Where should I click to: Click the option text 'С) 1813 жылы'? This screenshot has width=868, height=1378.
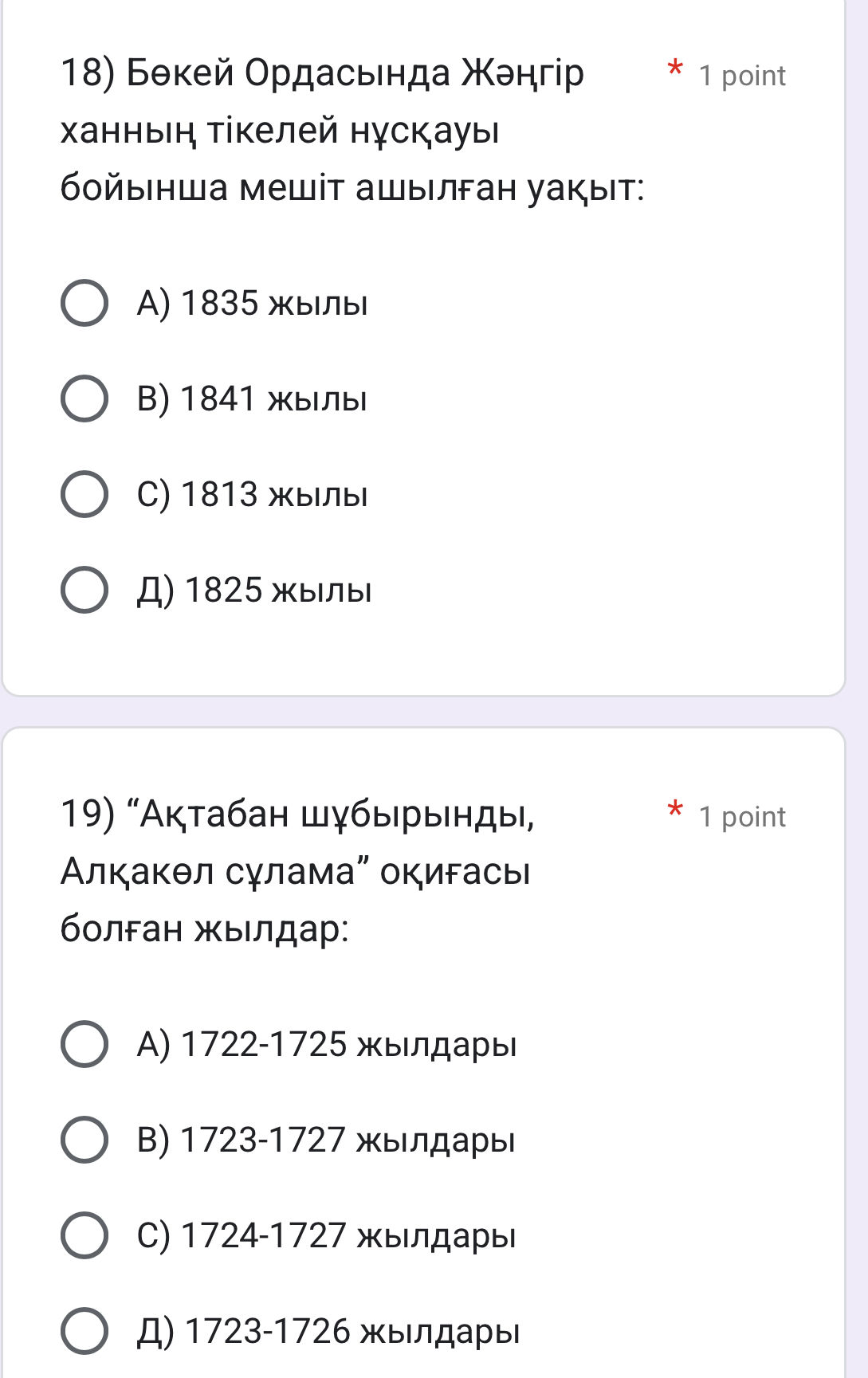252,495
